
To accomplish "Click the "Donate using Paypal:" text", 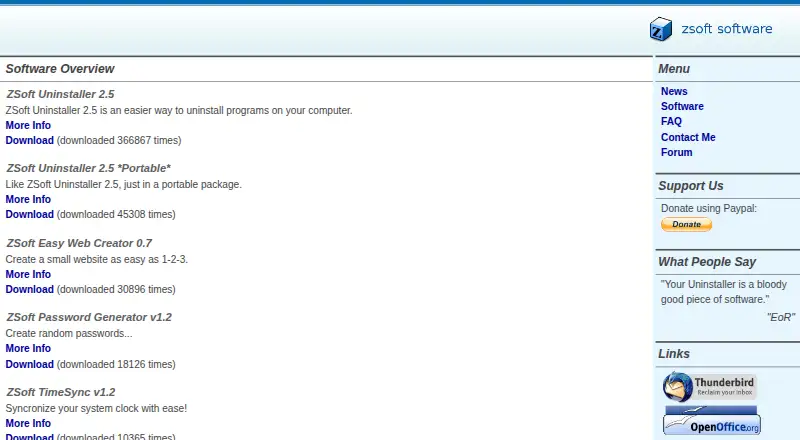I will coord(709,208).
